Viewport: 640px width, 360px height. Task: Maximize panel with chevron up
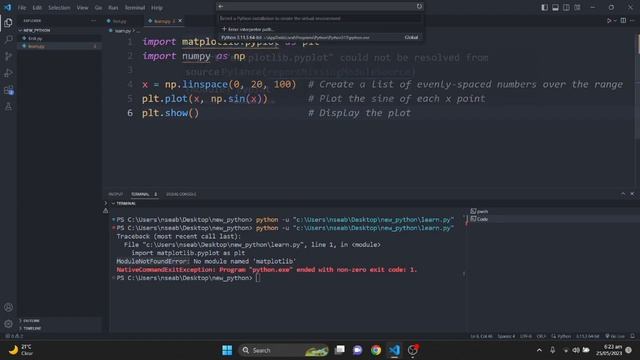click(623, 194)
